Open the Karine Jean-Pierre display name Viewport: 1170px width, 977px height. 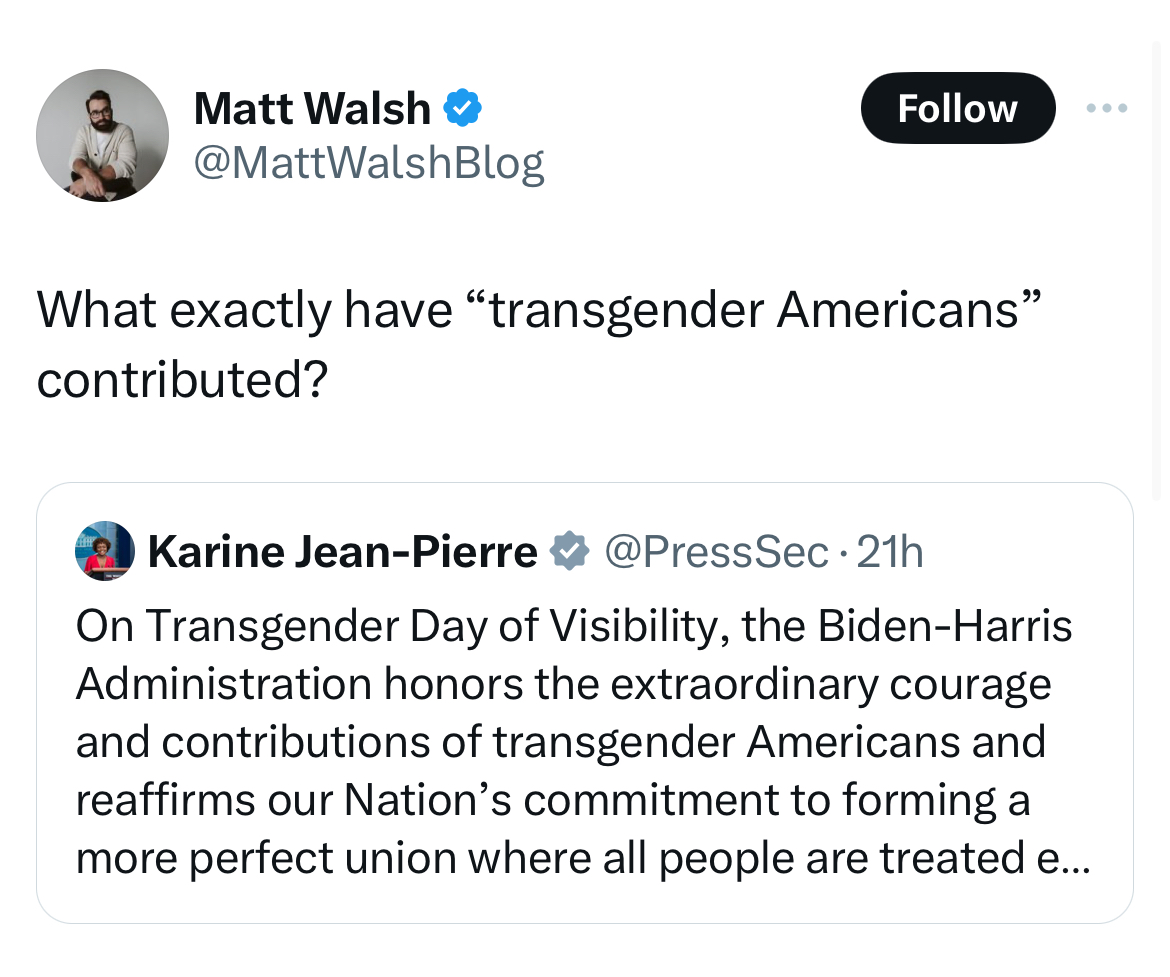pyautogui.click(x=342, y=551)
